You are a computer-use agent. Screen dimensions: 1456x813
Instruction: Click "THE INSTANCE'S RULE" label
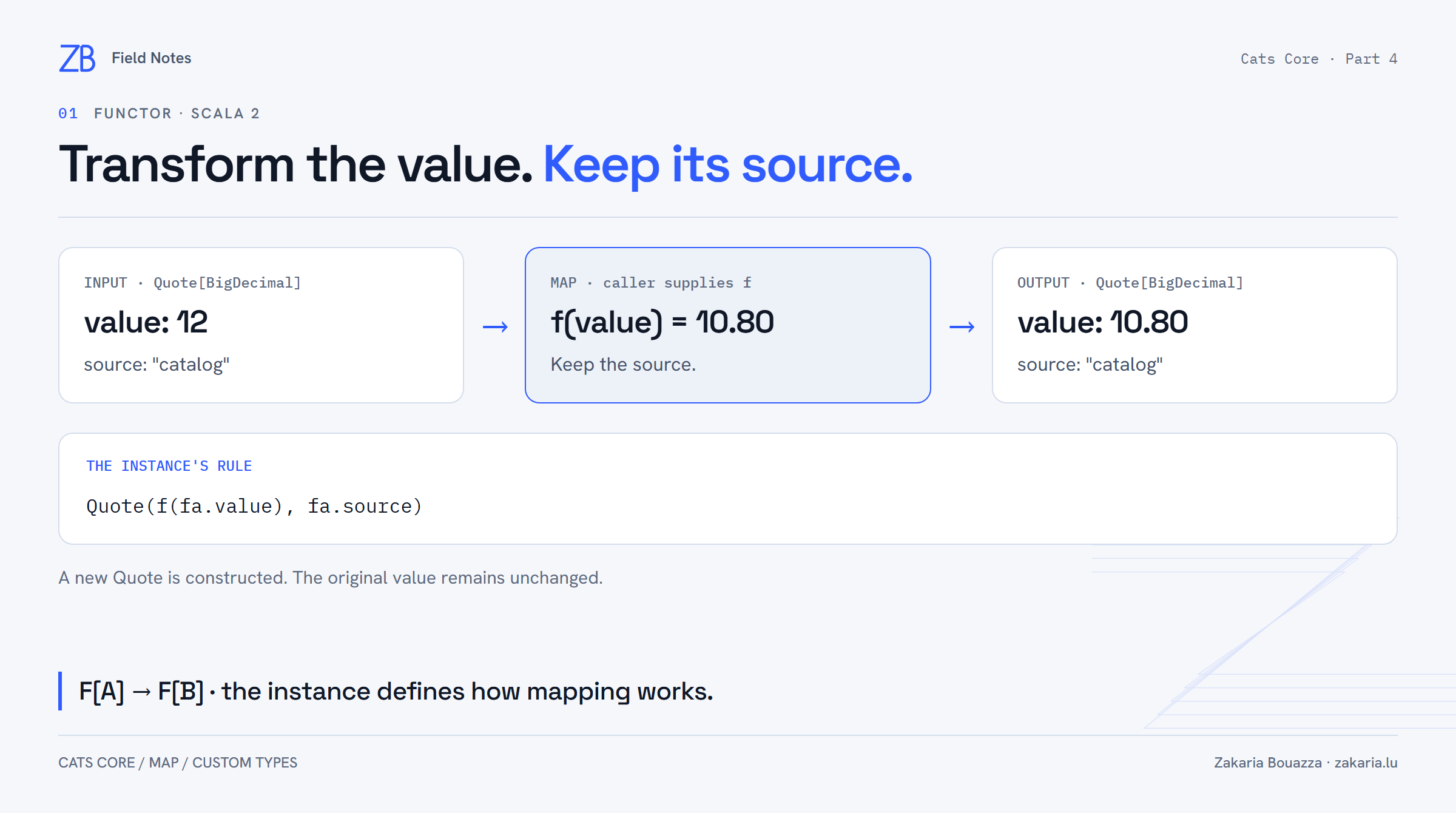pyautogui.click(x=169, y=466)
